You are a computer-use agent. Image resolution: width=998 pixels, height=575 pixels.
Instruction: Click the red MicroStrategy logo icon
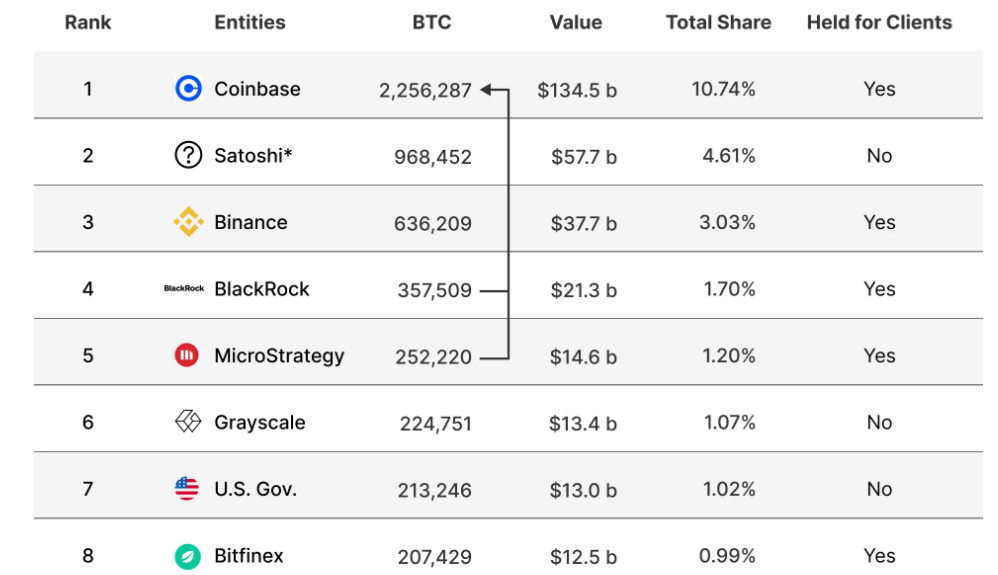(187, 356)
